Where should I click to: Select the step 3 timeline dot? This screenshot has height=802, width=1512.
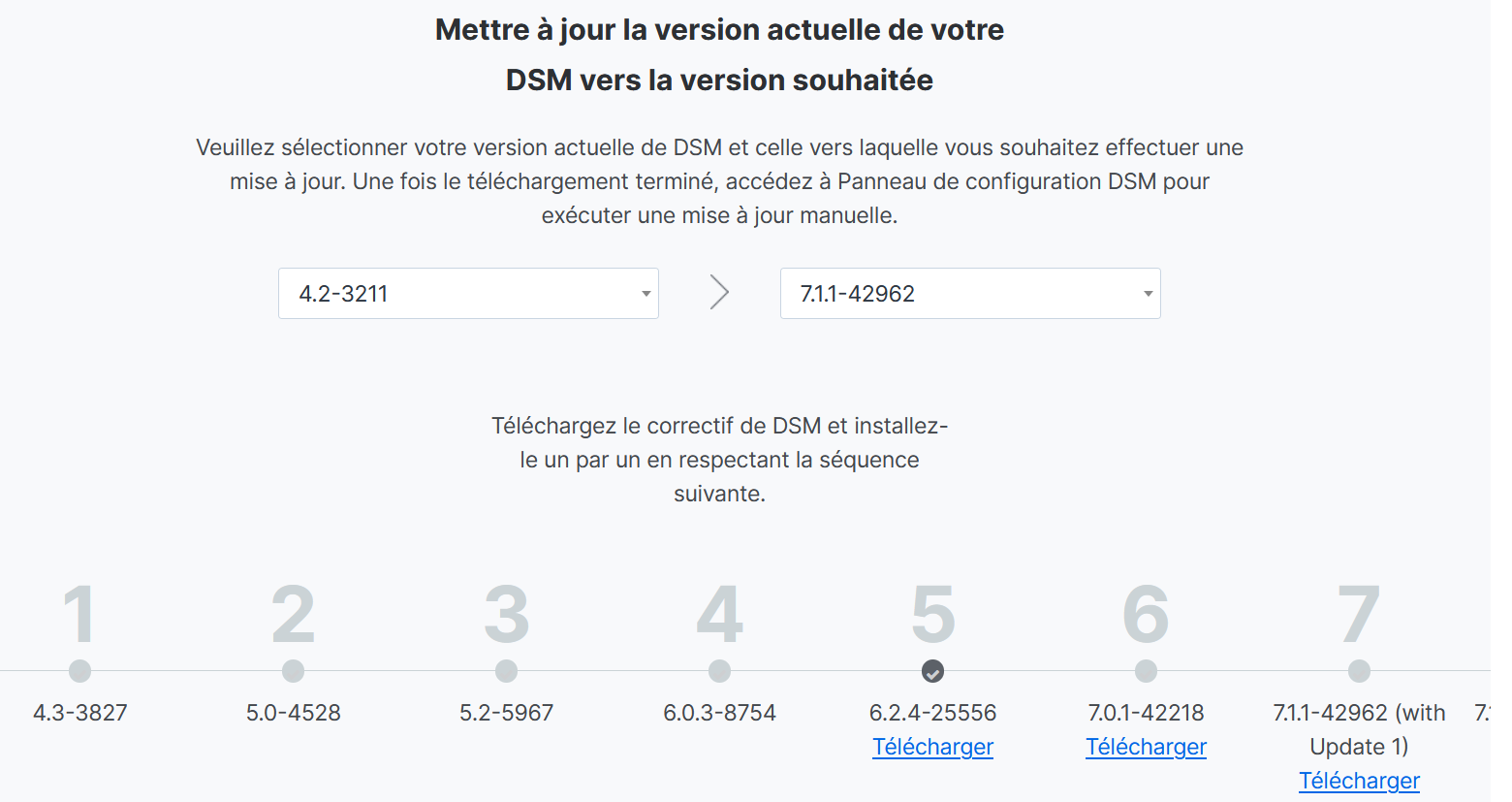tap(506, 671)
